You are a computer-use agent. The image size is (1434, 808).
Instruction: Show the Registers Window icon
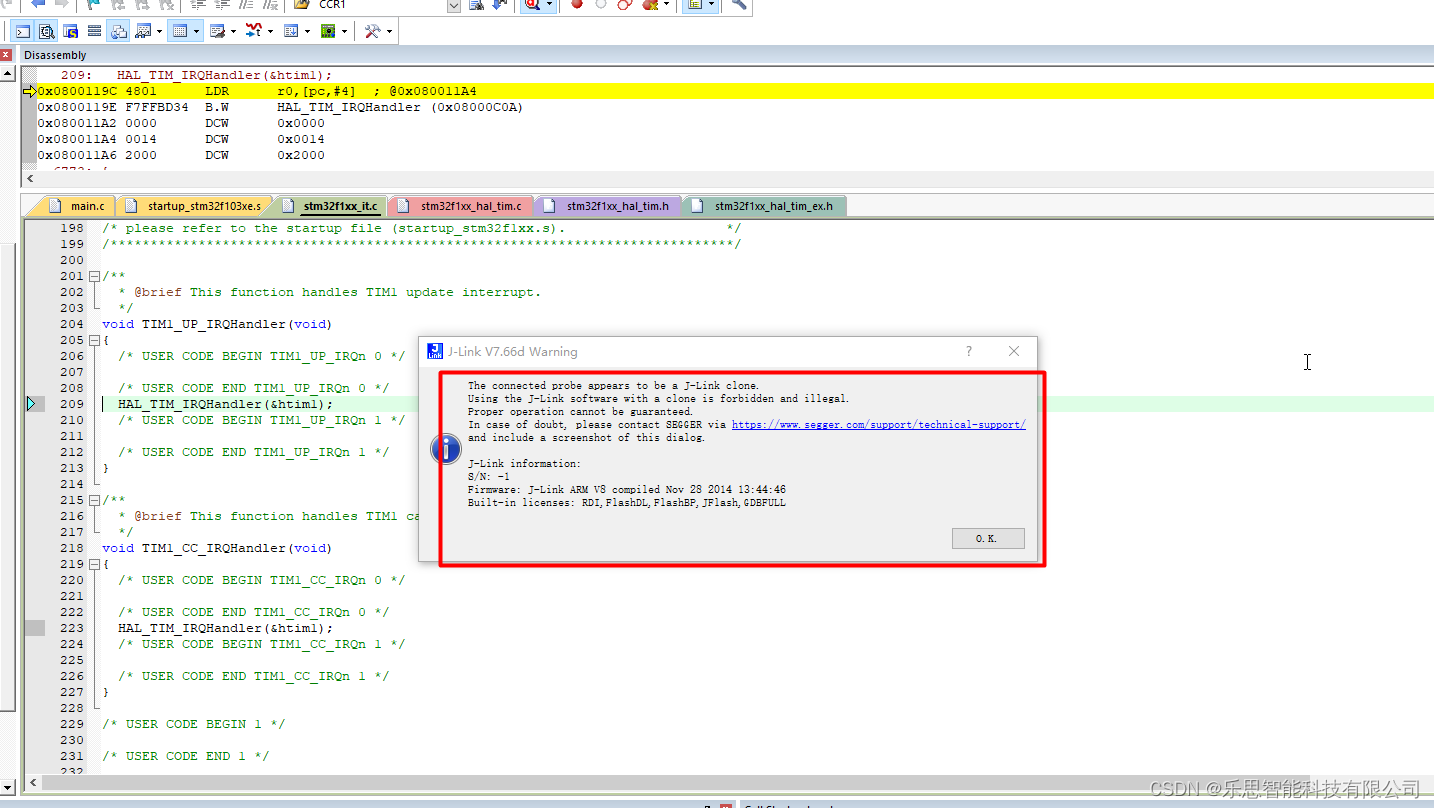pos(94,32)
